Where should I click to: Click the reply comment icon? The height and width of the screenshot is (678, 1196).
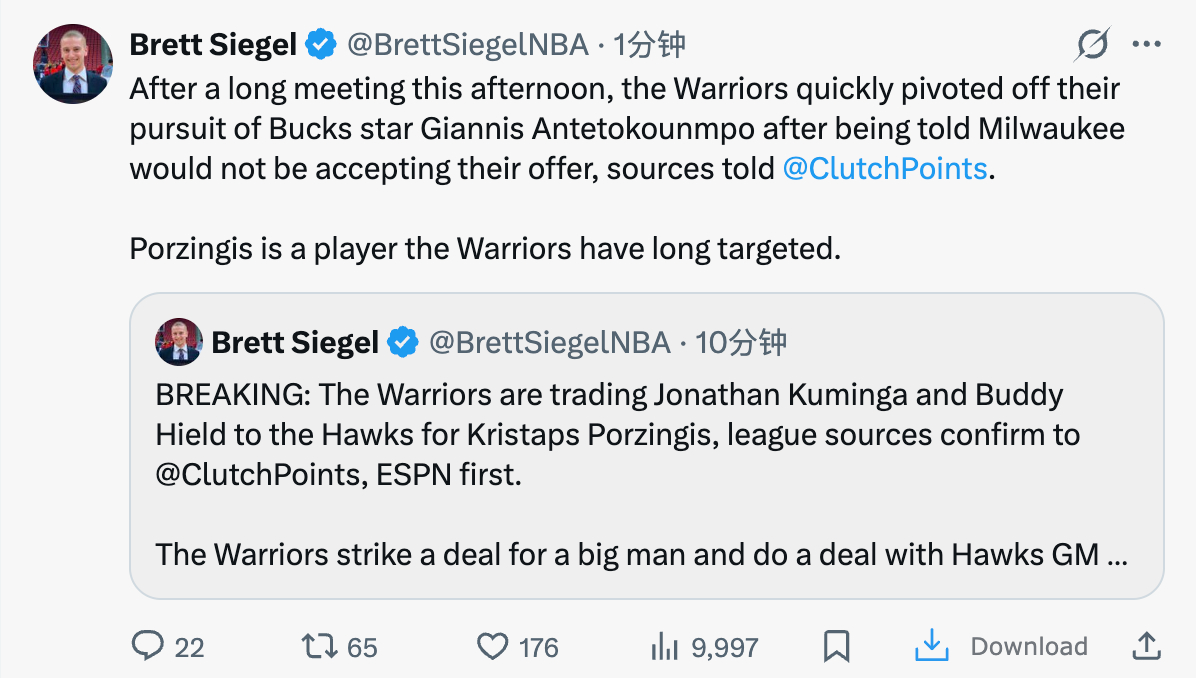[148, 646]
